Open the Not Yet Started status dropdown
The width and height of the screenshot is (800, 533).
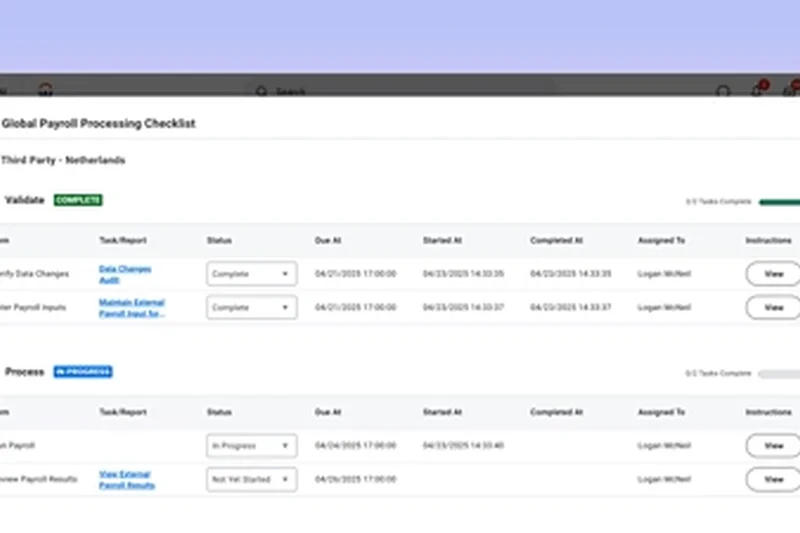pos(252,479)
